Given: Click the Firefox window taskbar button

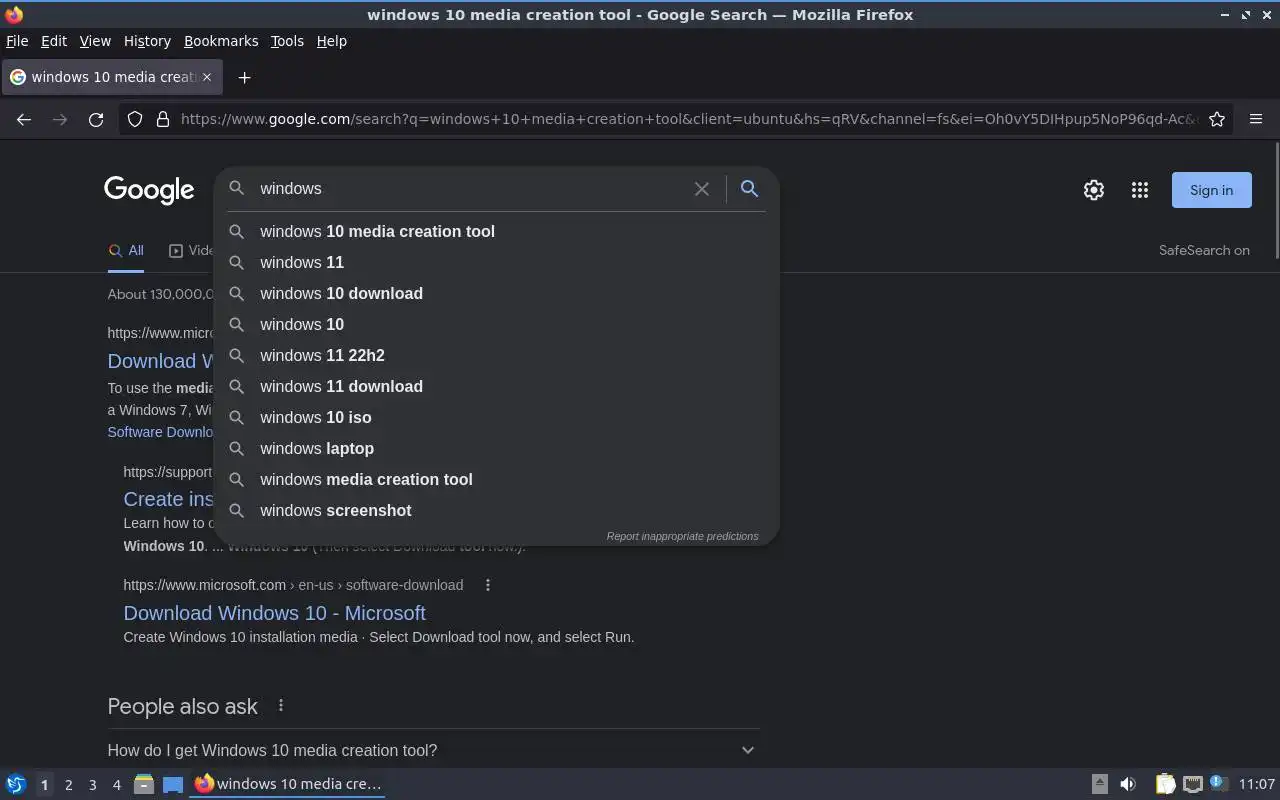Looking at the screenshot, I should click(x=288, y=784).
